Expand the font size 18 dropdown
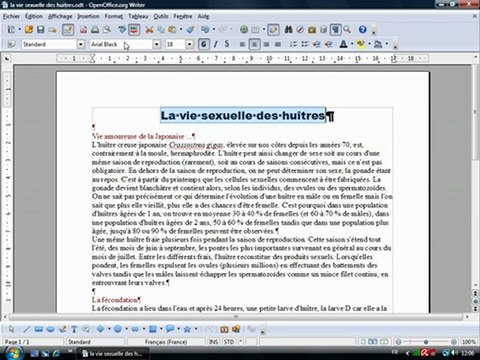 pos(189,44)
